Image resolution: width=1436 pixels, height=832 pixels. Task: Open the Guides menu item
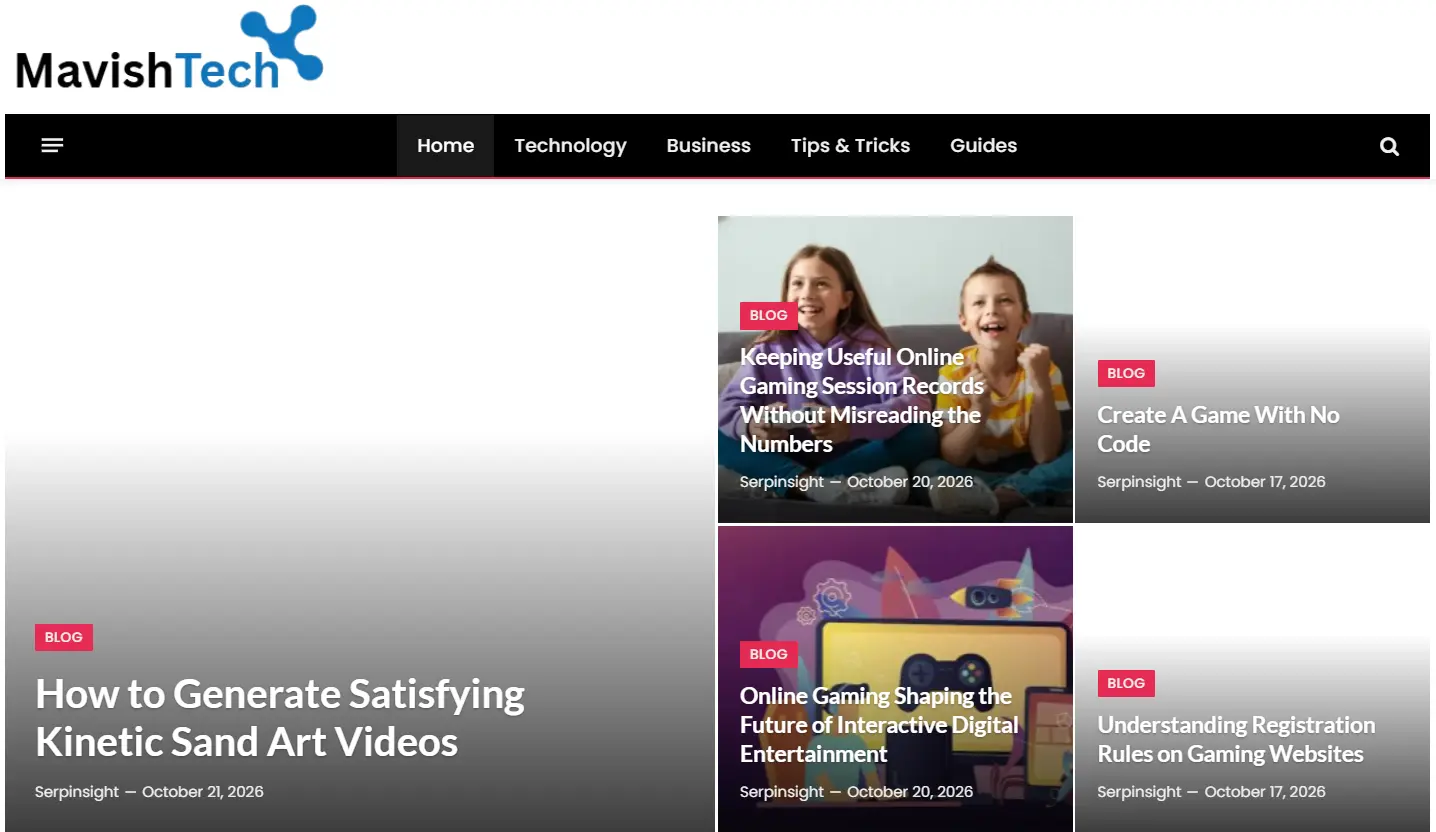click(983, 146)
